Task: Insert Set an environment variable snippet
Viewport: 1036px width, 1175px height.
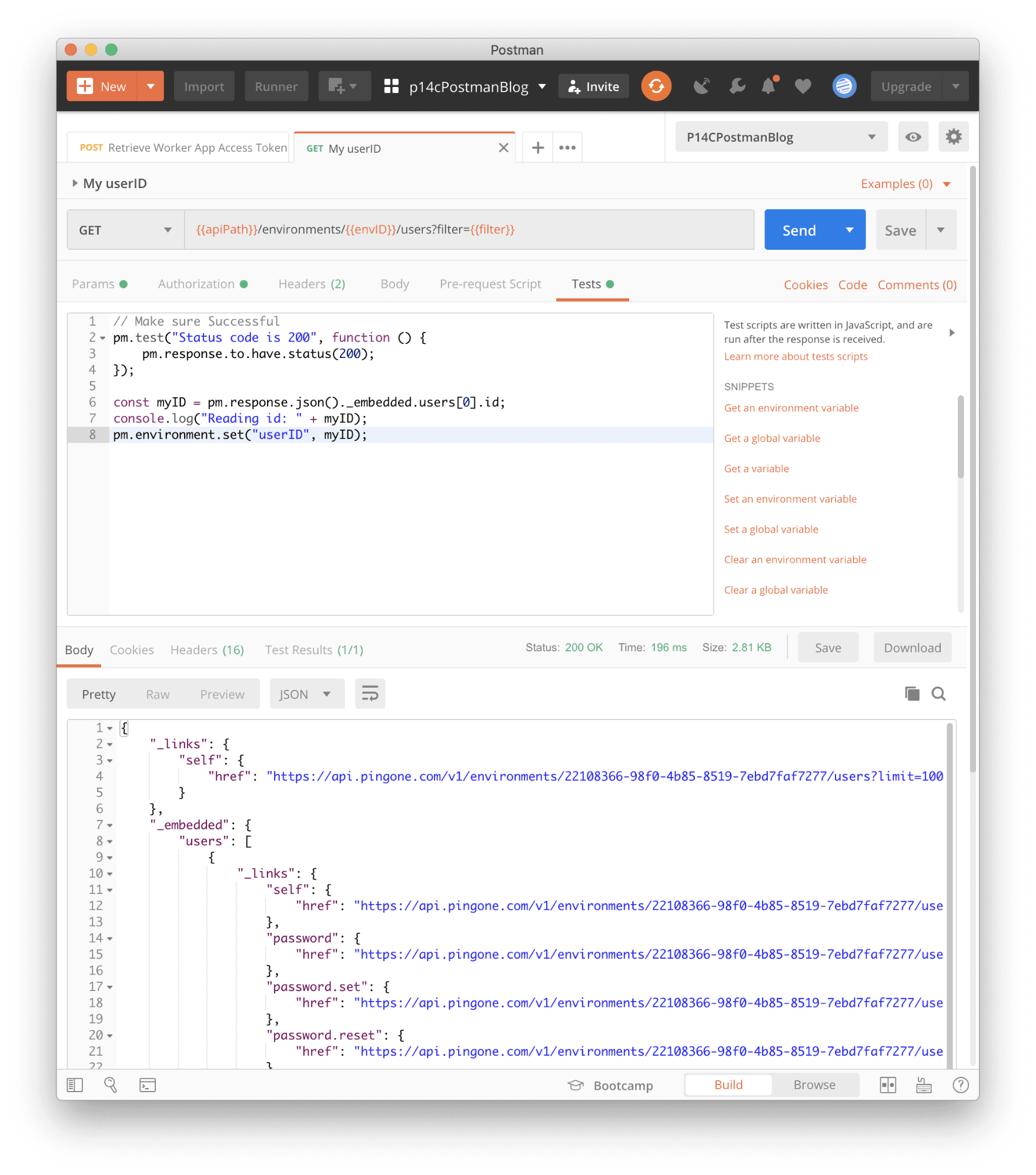Action: pyautogui.click(x=790, y=499)
